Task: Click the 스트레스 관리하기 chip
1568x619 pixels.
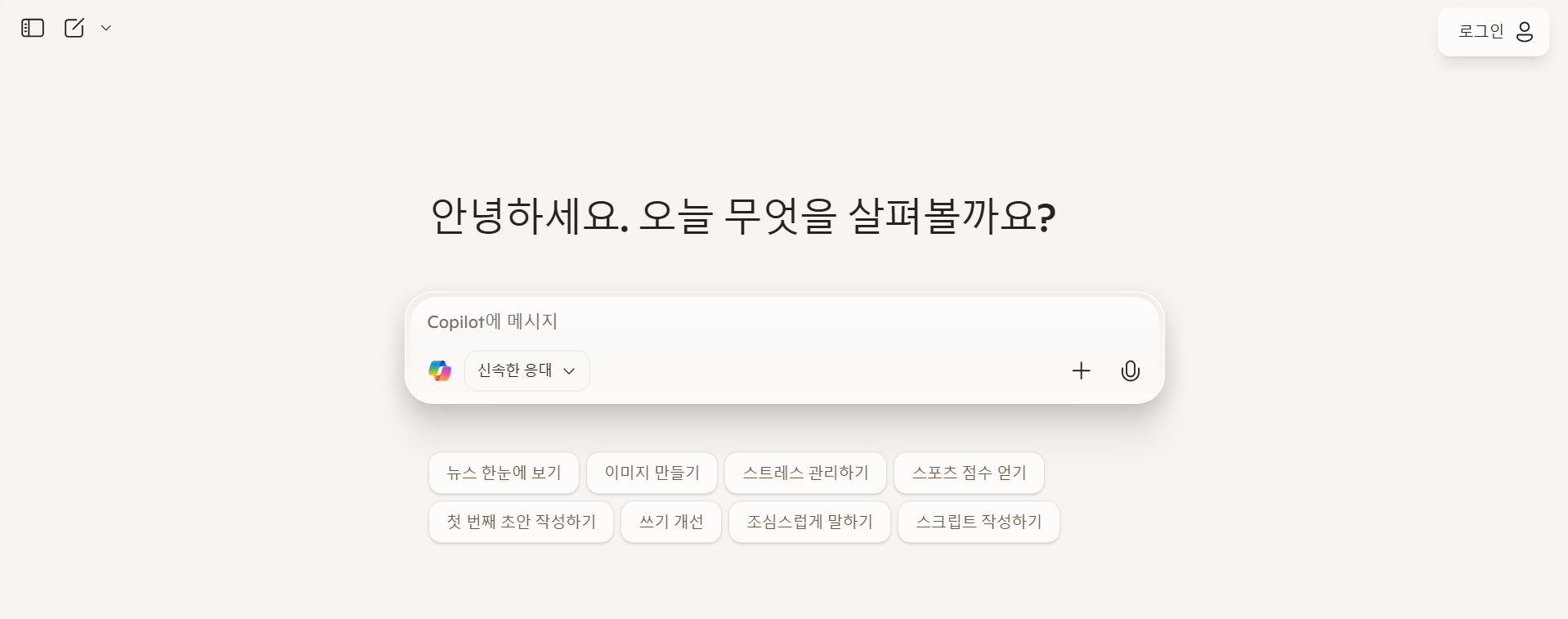Action: point(804,473)
